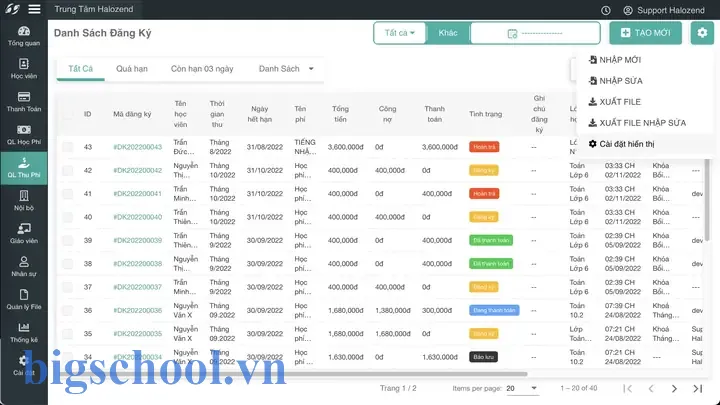Click the Tổng tiền column header
Image resolution: width=720 pixels, height=405 pixels.
tap(340, 114)
